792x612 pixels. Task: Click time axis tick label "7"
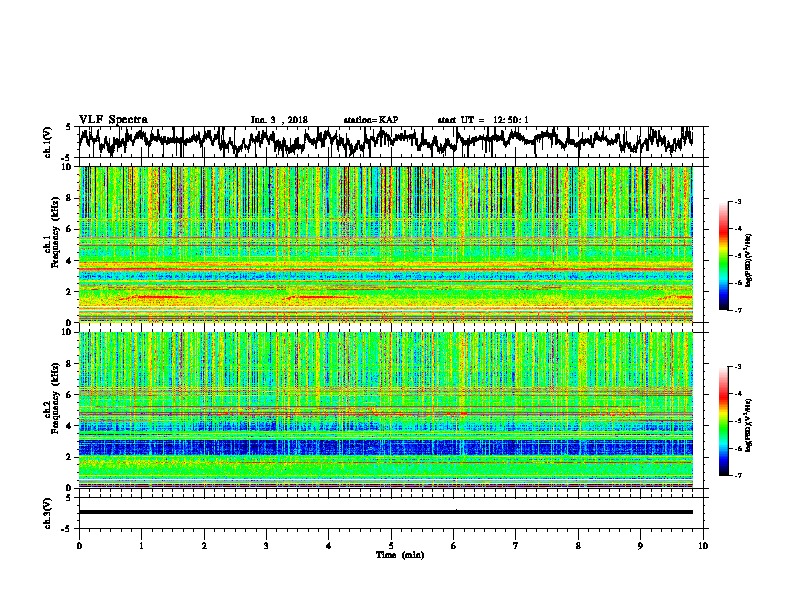pos(516,546)
